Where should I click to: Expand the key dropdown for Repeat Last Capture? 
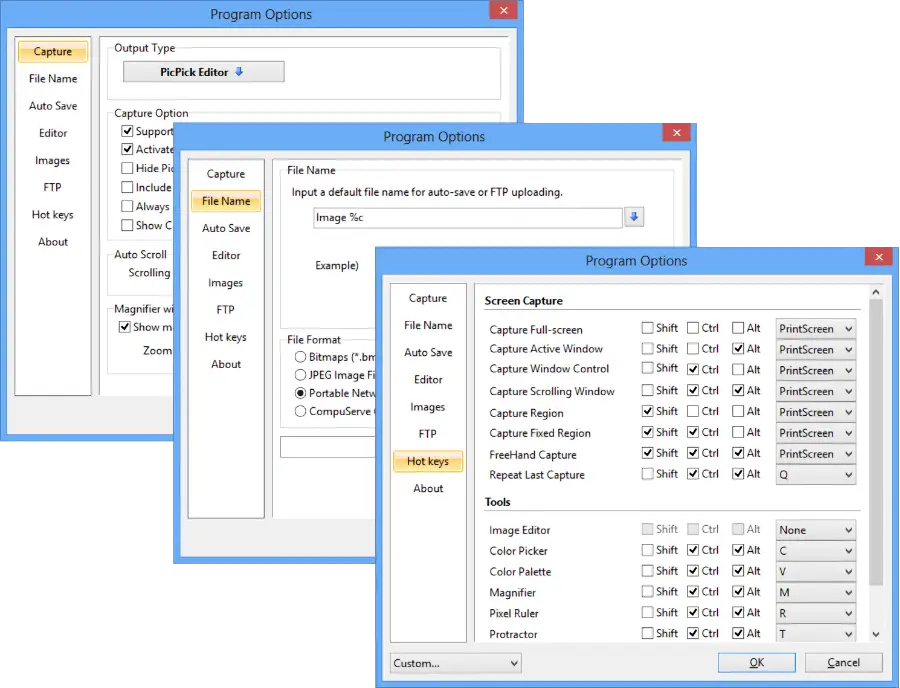pos(816,475)
